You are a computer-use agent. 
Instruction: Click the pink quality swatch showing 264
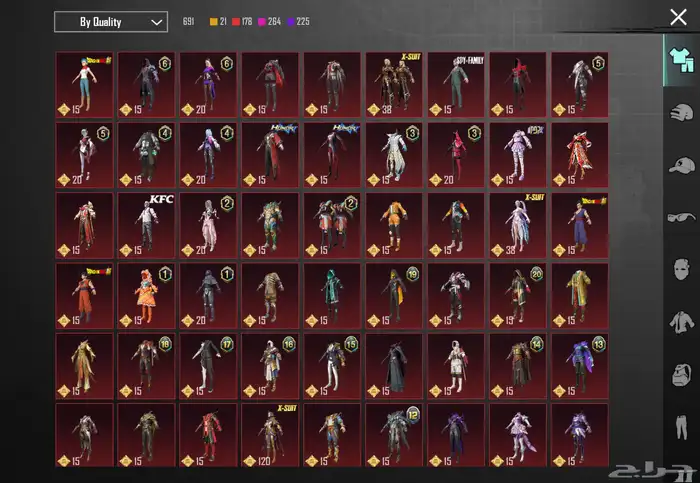pyautogui.click(x=261, y=21)
